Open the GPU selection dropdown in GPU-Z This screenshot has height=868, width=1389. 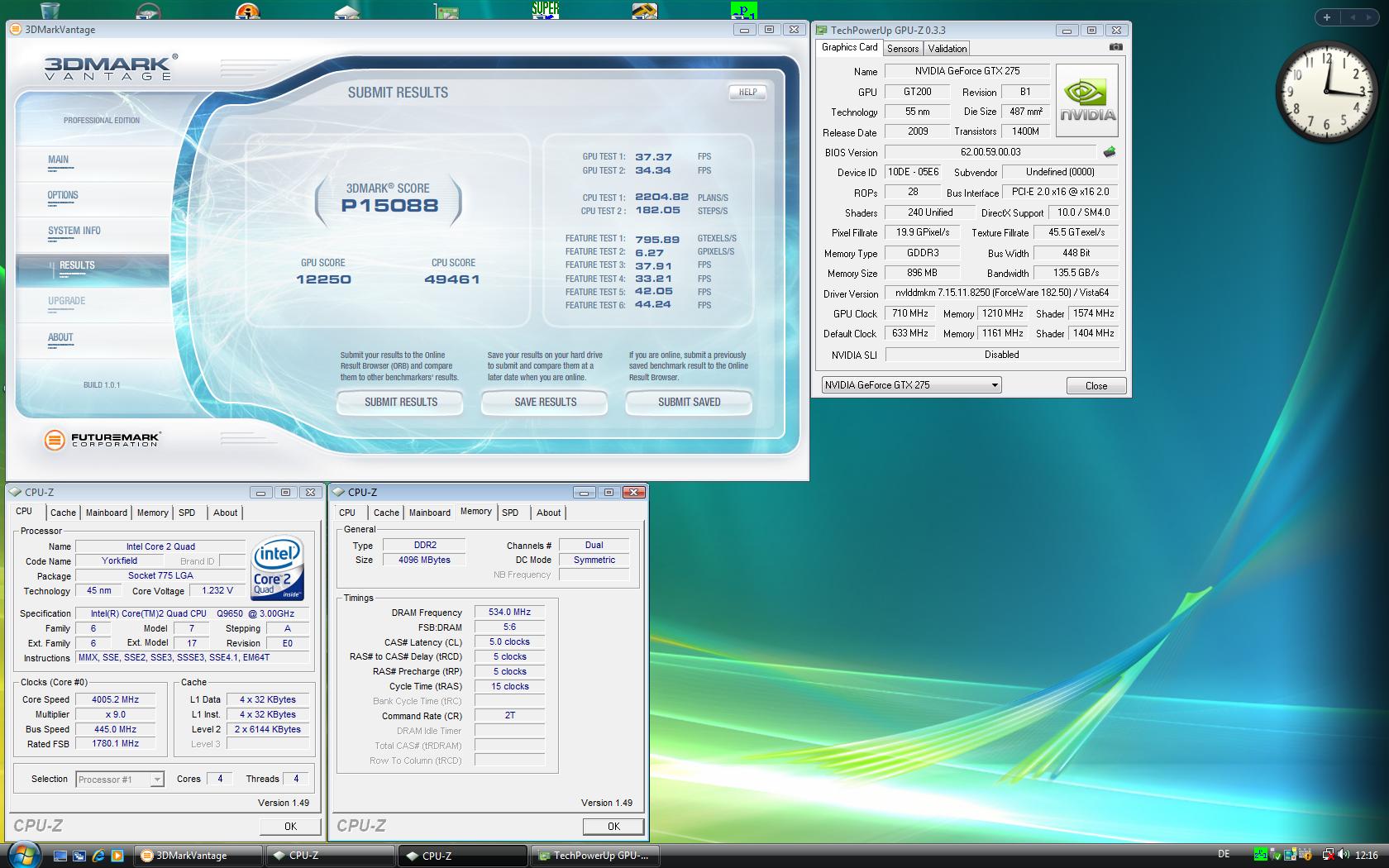point(911,385)
